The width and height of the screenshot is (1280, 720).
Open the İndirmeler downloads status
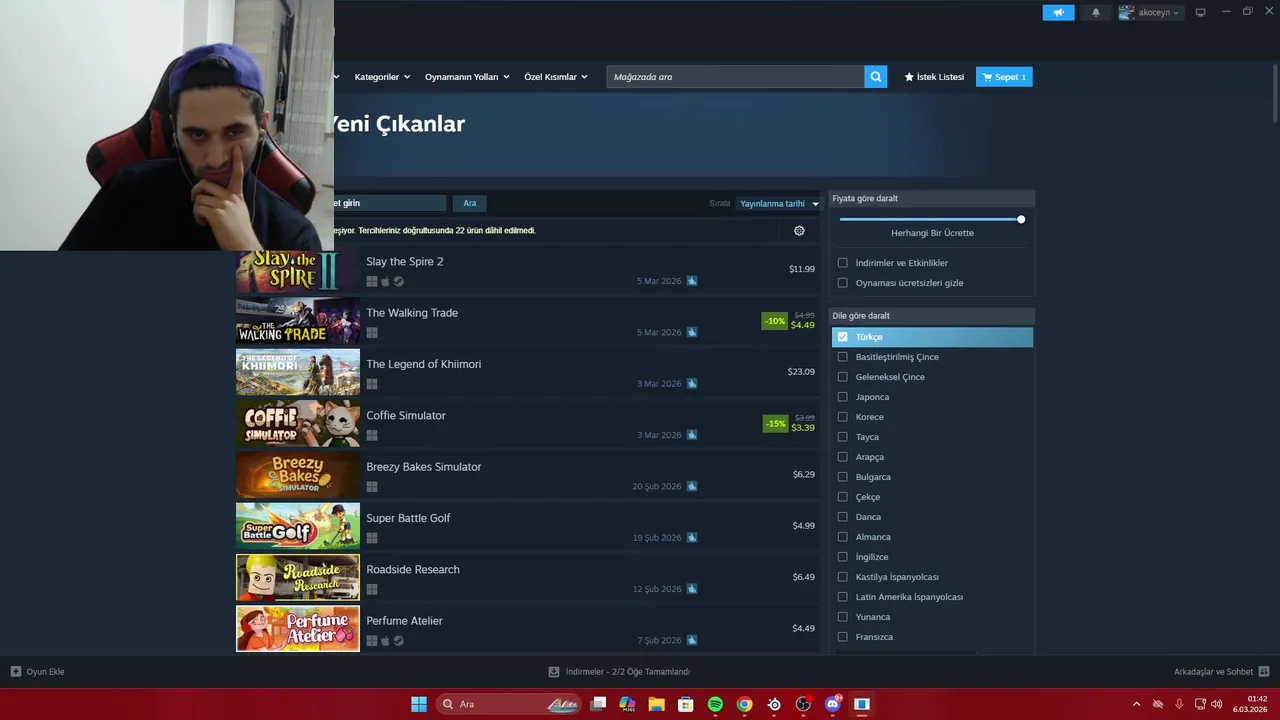[620, 672]
